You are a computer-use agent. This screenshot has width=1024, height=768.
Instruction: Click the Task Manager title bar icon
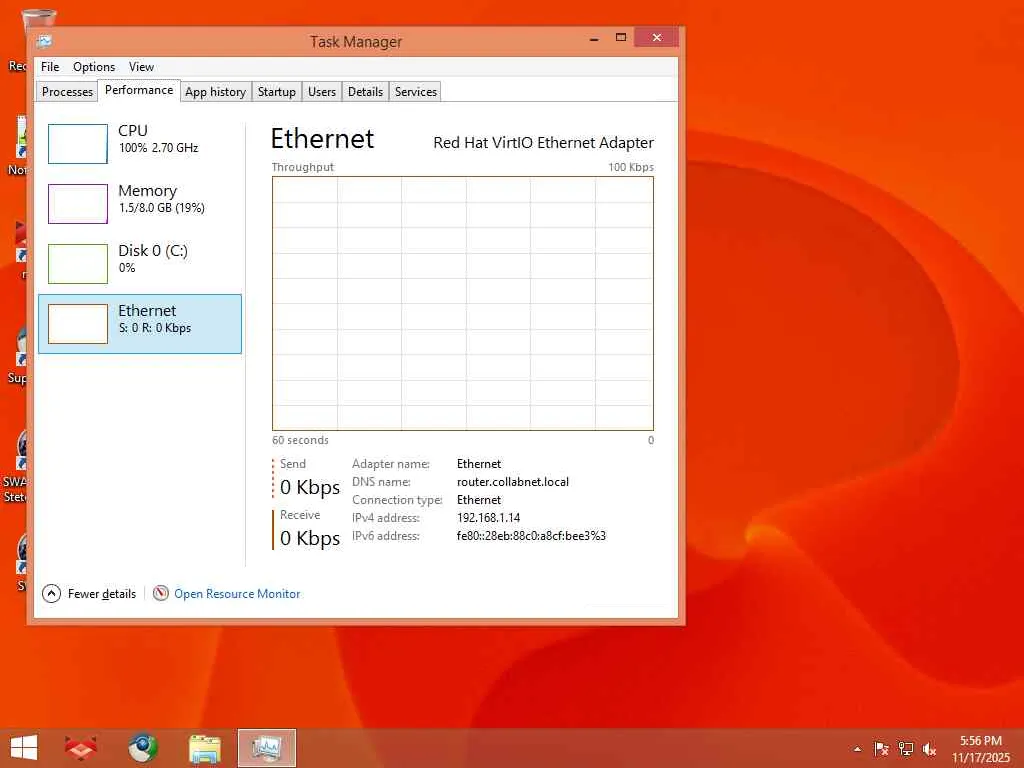coord(44,41)
